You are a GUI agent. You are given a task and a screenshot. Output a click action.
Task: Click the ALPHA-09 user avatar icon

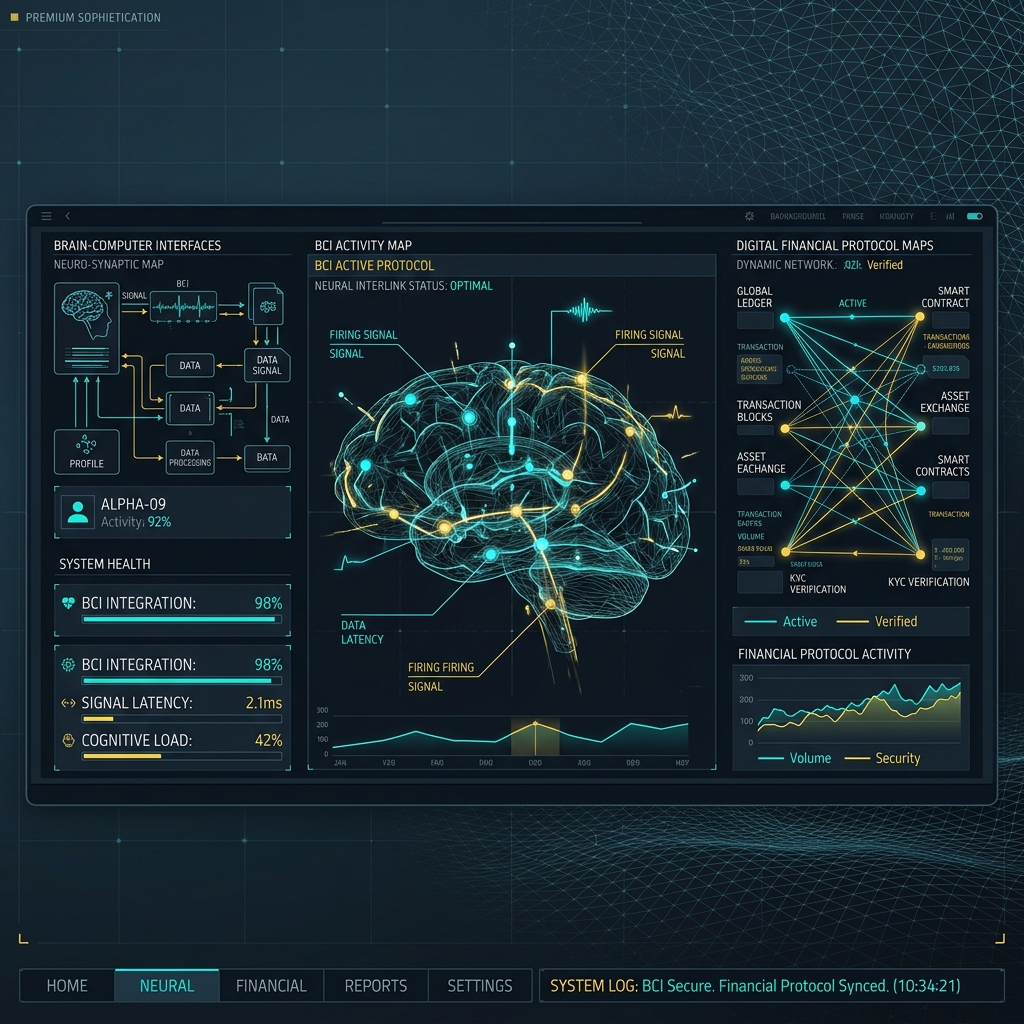[x=78, y=511]
